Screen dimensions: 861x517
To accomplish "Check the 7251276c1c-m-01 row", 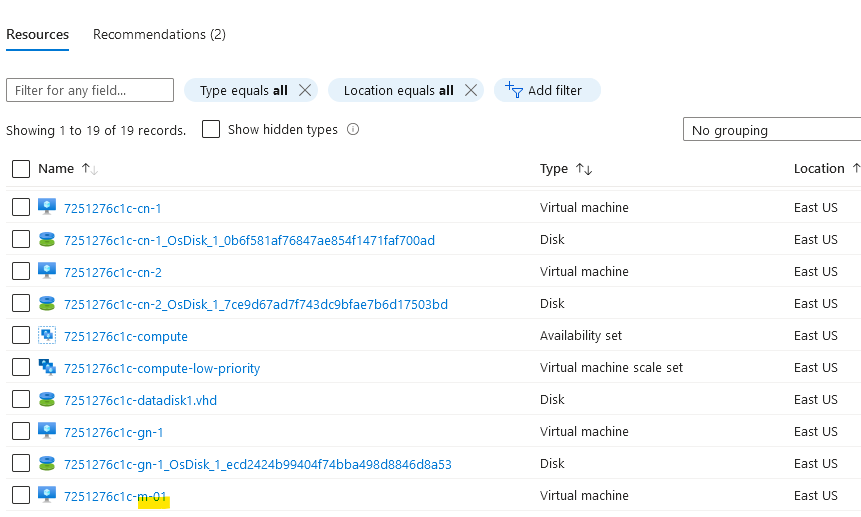I will (x=21, y=495).
